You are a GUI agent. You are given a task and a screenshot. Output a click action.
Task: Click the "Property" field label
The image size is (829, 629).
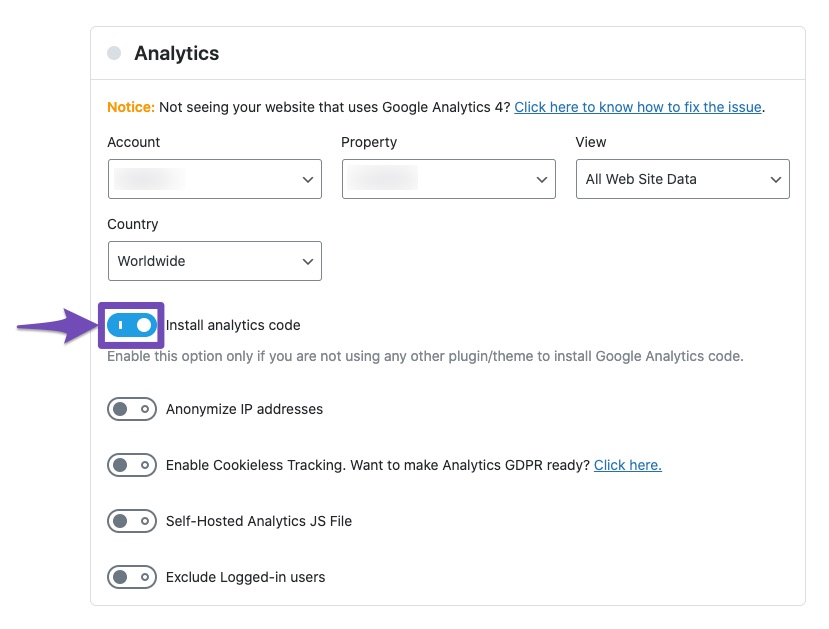369,142
